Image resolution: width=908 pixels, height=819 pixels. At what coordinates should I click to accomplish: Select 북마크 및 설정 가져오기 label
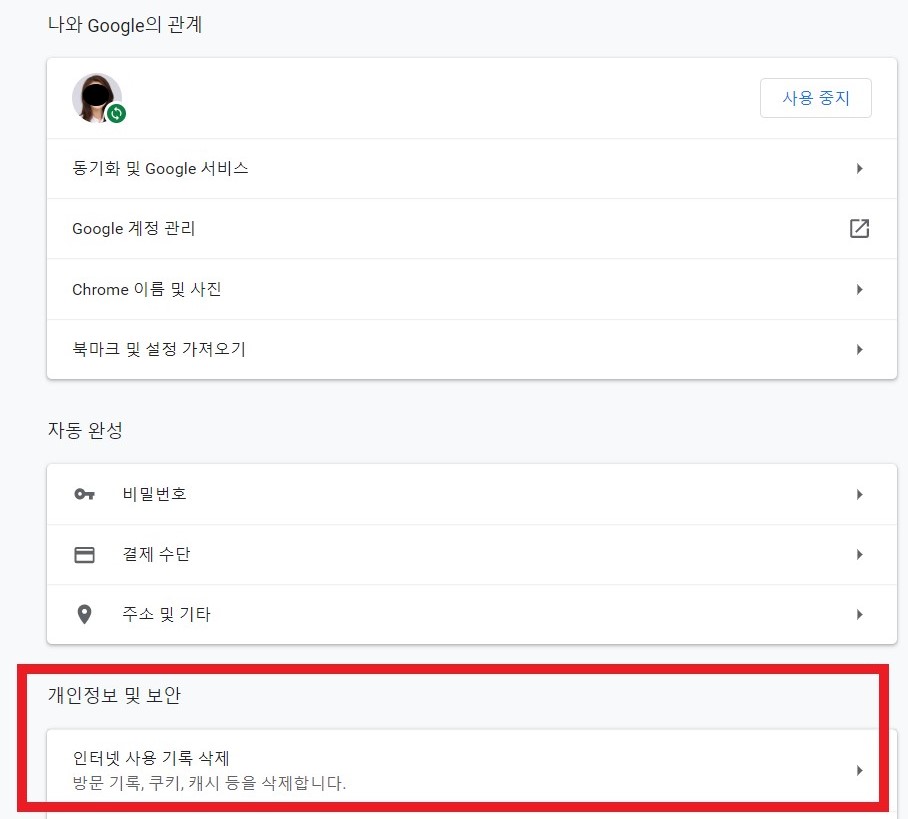(159, 349)
